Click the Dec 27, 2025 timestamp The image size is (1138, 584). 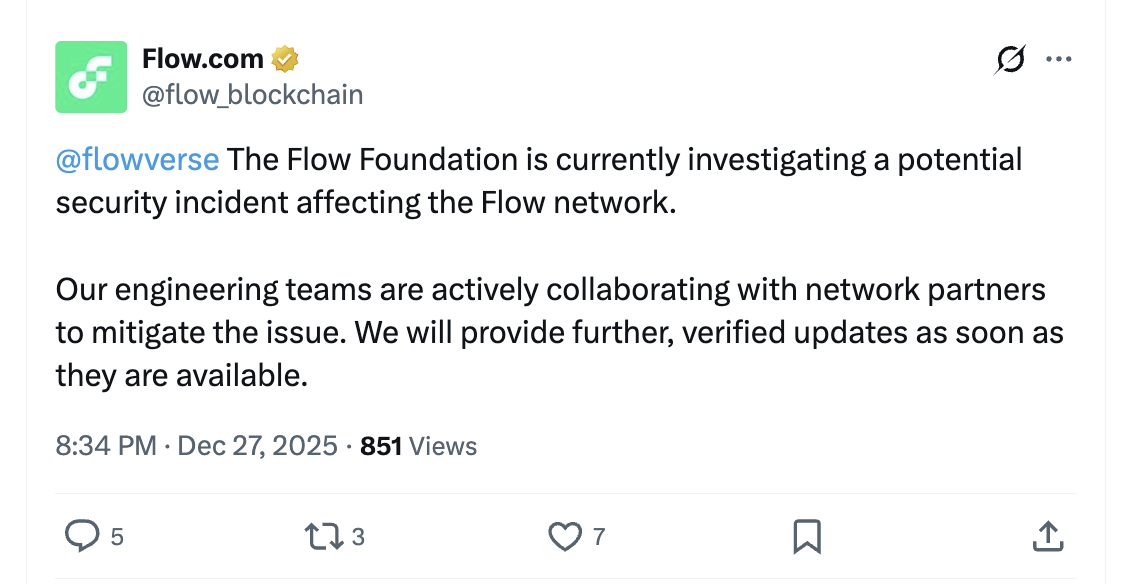click(257, 446)
